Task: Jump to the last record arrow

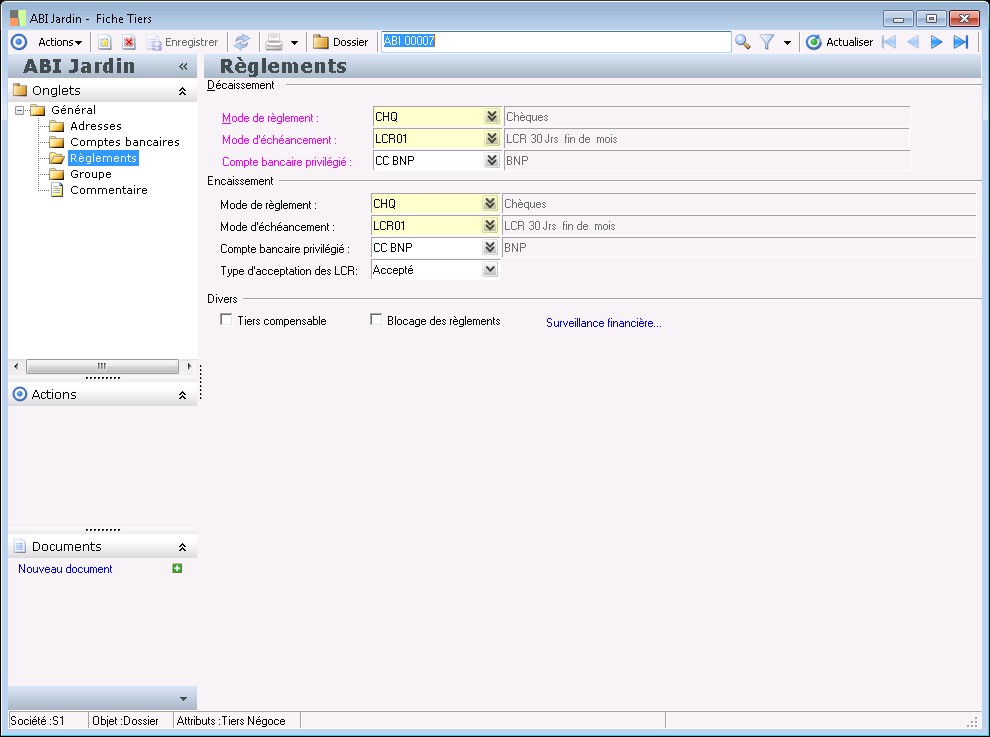Action: coord(961,42)
